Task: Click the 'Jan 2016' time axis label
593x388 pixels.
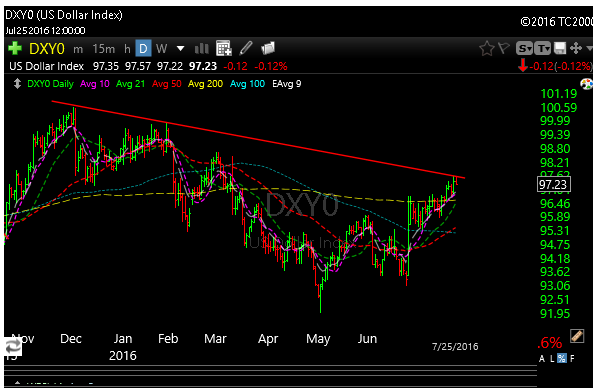Action: pyautogui.click(x=123, y=347)
